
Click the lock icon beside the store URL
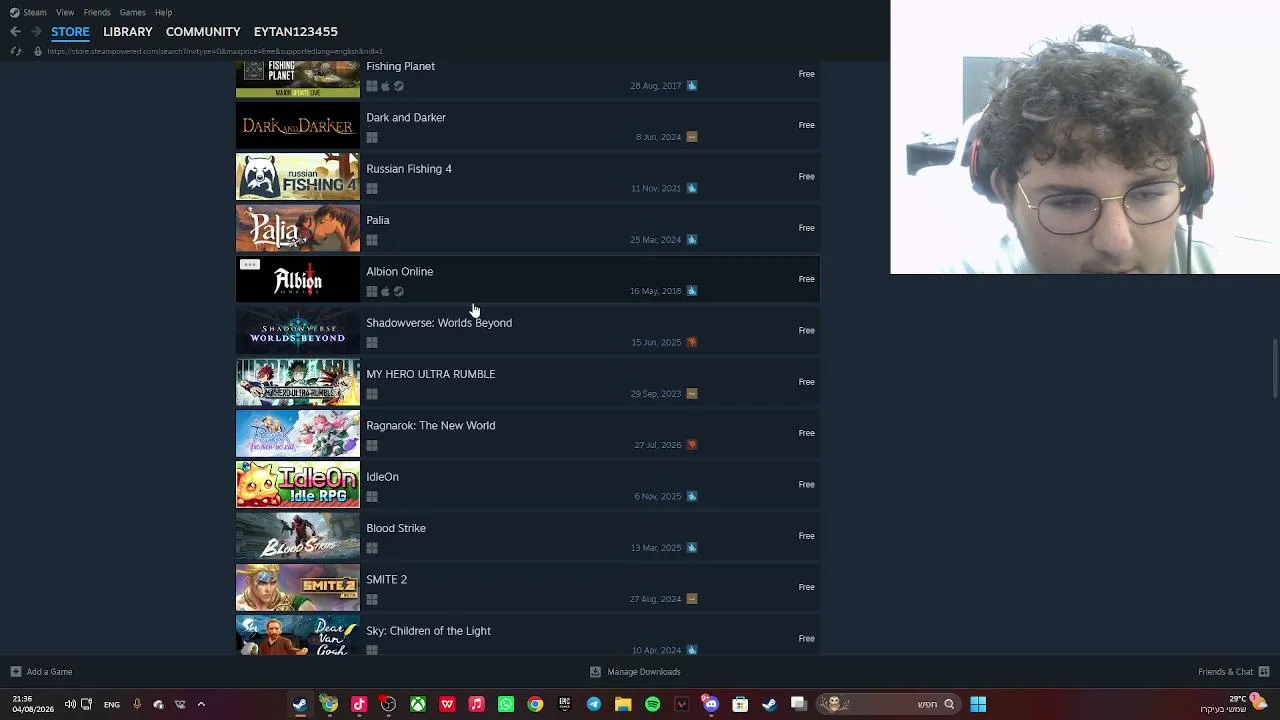(x=38, y=51)
